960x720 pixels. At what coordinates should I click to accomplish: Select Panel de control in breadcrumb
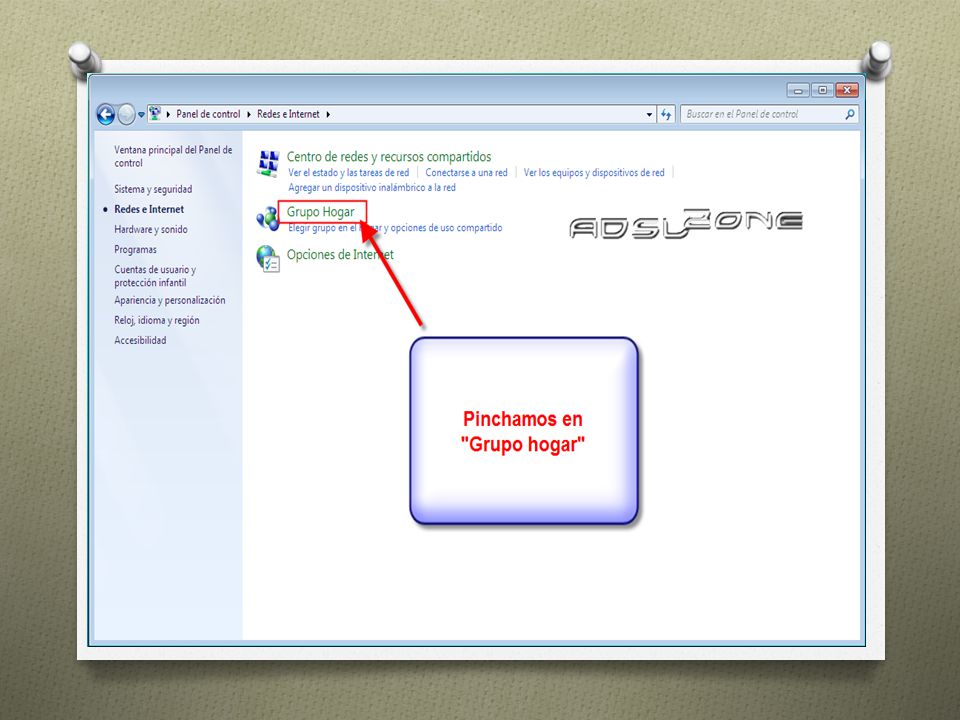tap(208, 114)
